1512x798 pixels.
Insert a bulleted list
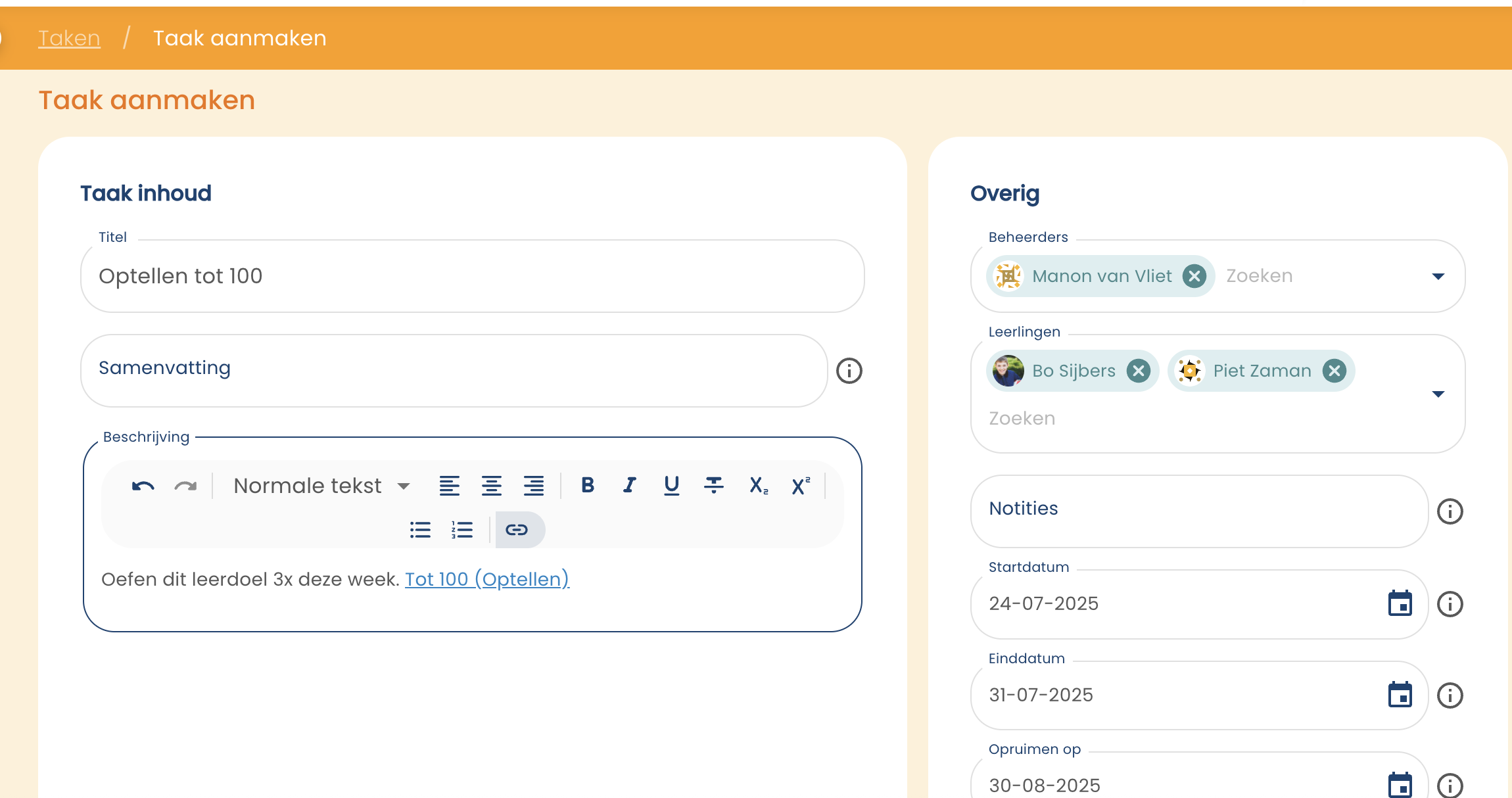click(x=420, y=530)
